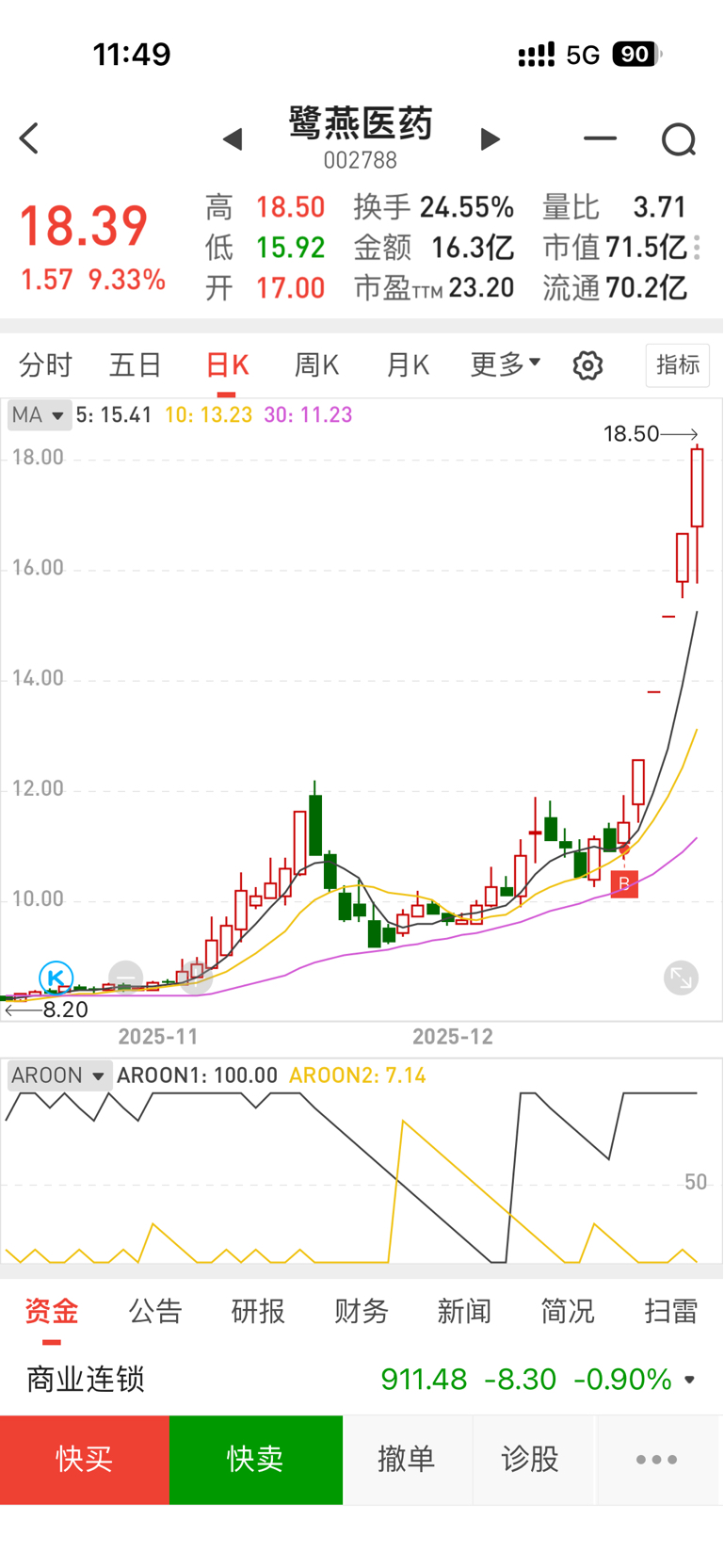
Task: Tap the battery level indicator
Action: pos(636,55)
